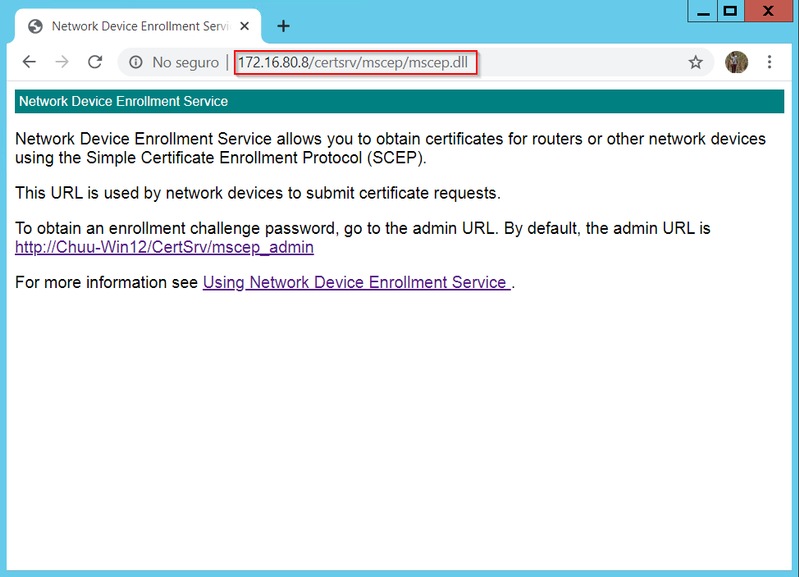Maximize the browser window
Image resolution: width=799 pixels, height=577 pixels.
730,11
